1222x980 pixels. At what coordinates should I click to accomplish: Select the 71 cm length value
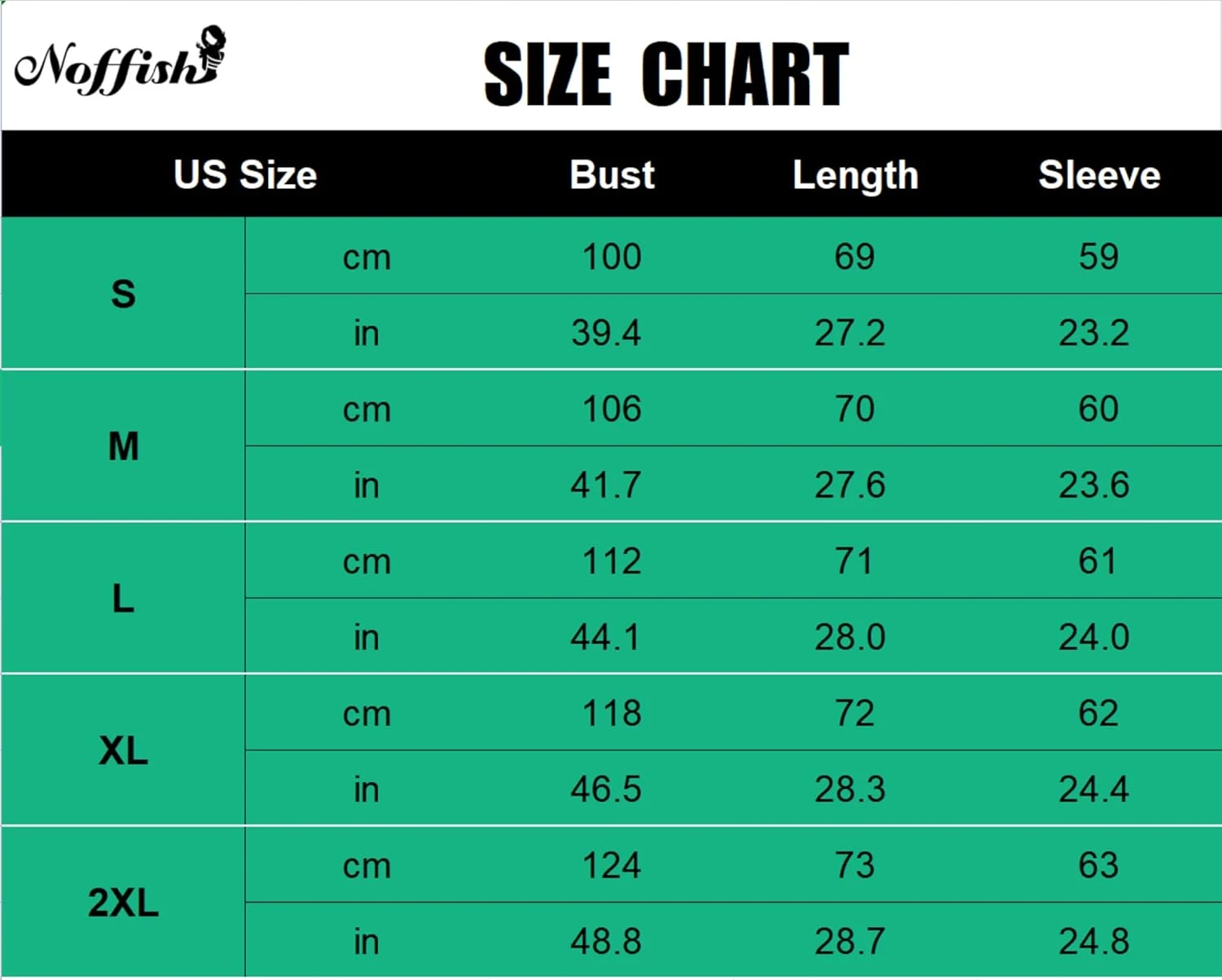coord(854,561)
